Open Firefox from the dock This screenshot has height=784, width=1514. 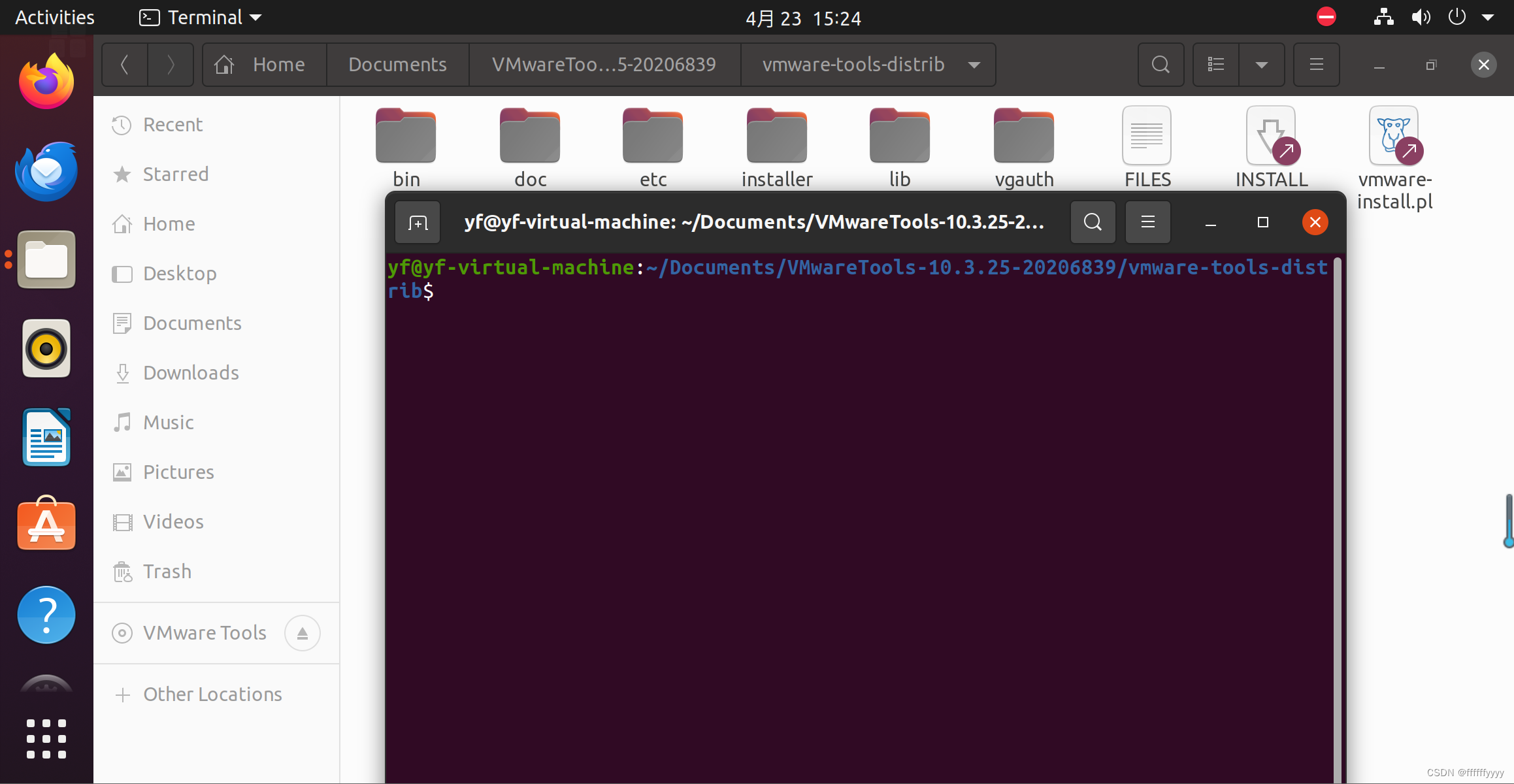tap(46, 82)
